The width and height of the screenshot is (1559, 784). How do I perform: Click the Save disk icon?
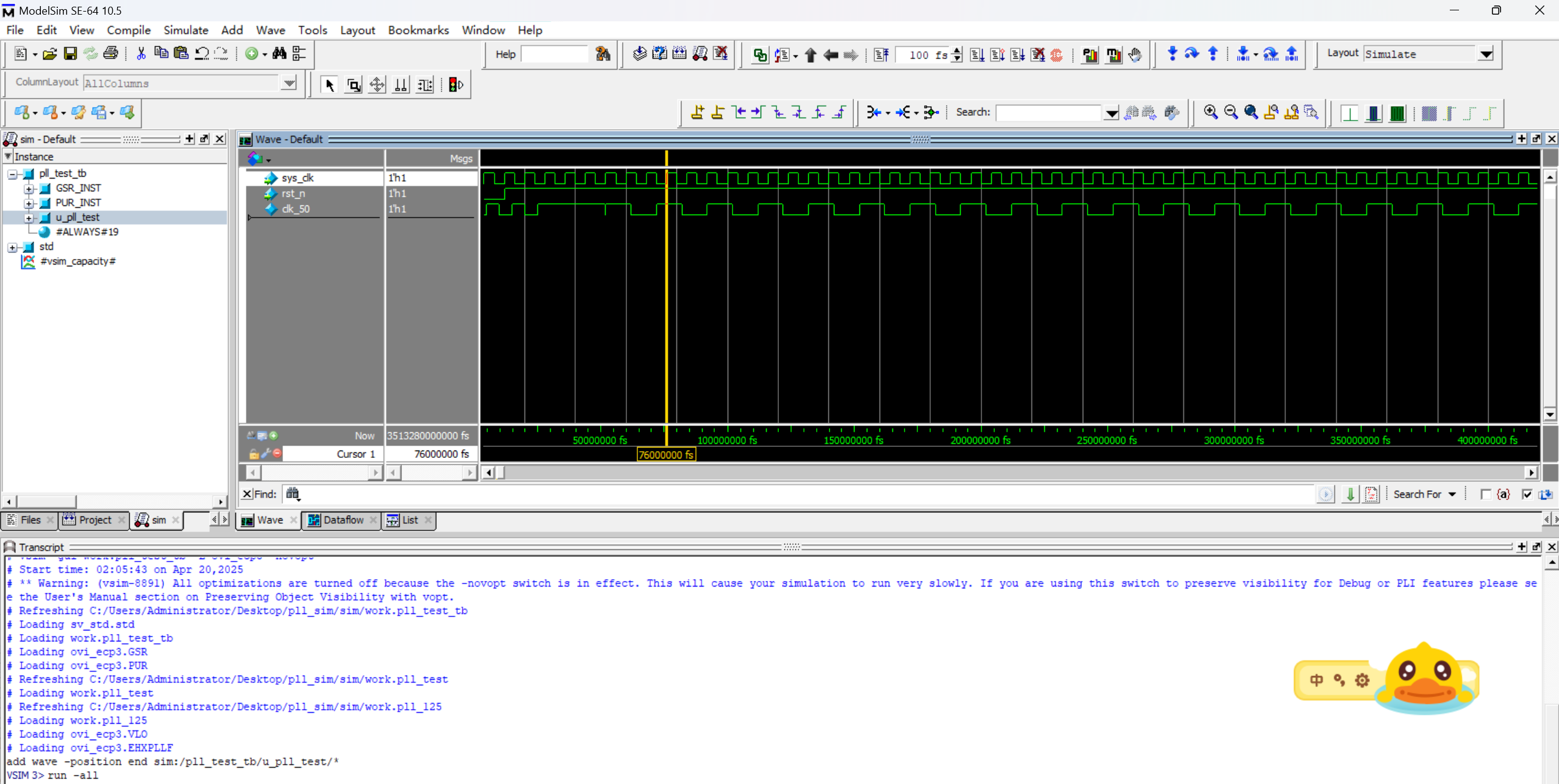(70, 54)
